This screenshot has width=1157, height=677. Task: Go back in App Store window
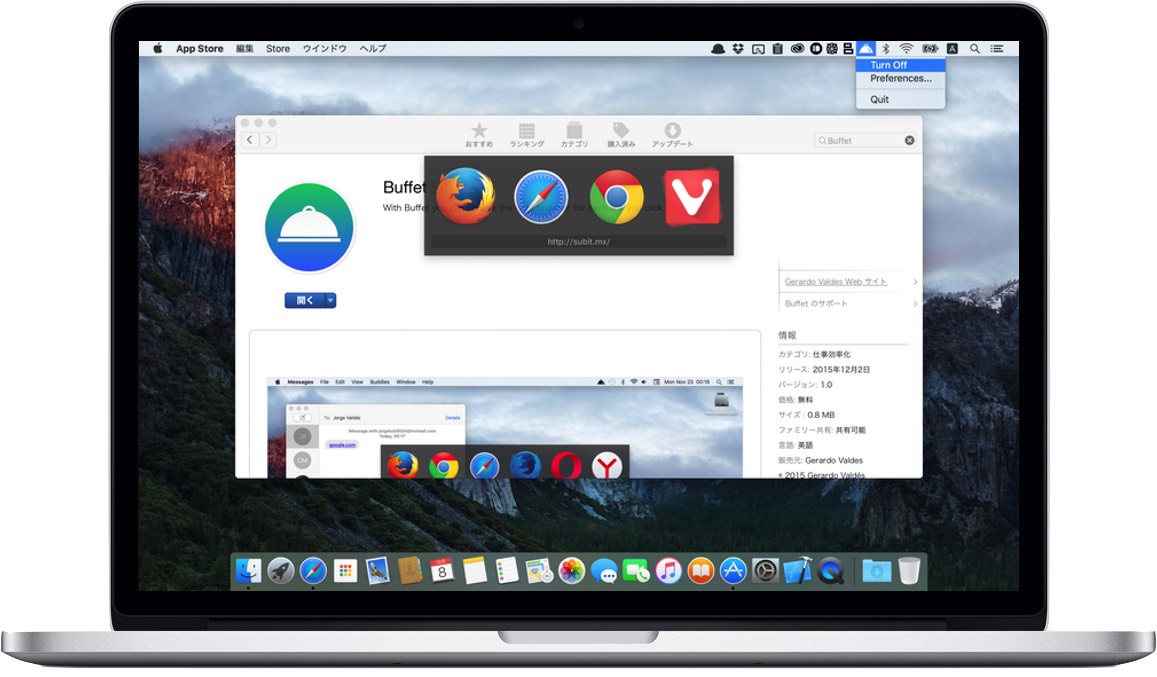(x=249, y=140)
